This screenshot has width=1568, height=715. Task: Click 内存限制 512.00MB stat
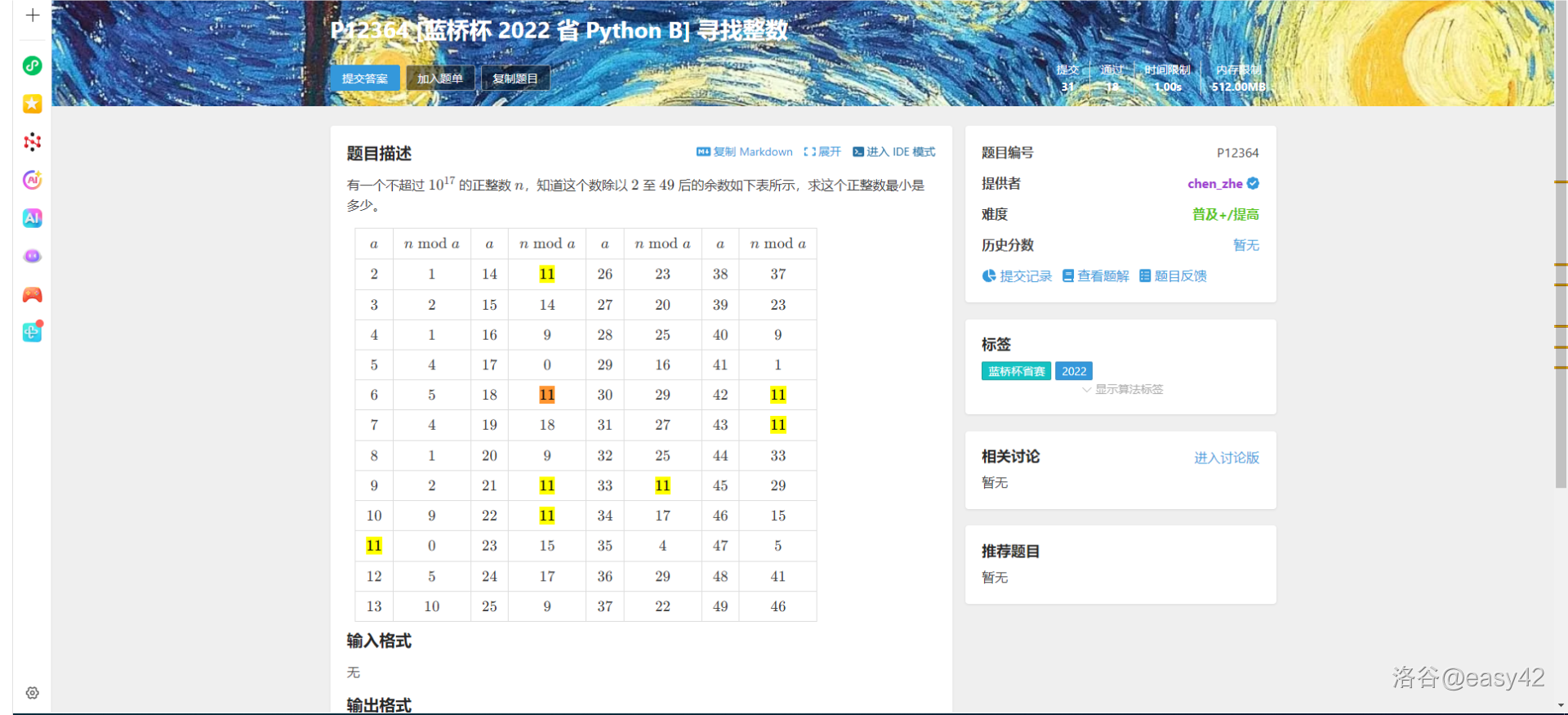click(x=1239, y=78)
